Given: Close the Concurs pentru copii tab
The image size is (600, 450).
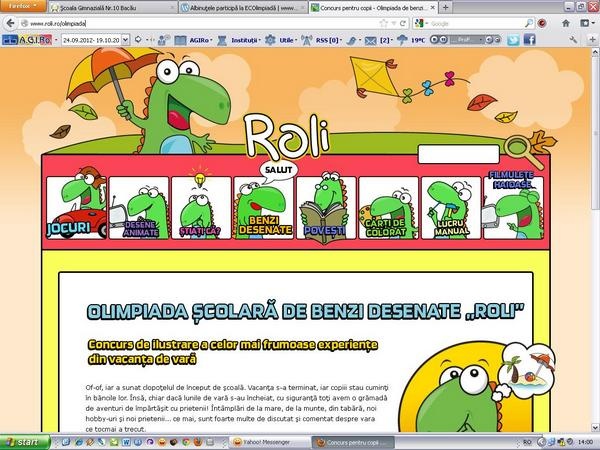Looking at the screenshot, I should (432, 7).
